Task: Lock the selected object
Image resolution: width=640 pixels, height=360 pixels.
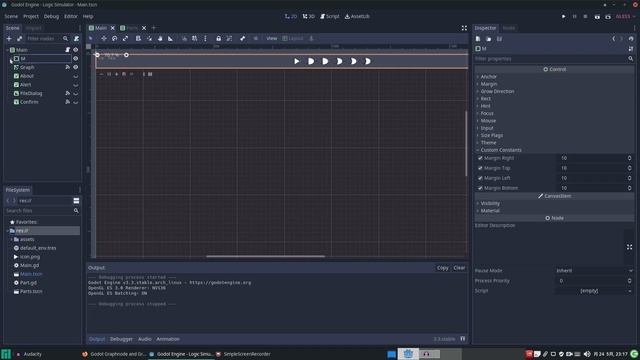Action: pos(218,38)
